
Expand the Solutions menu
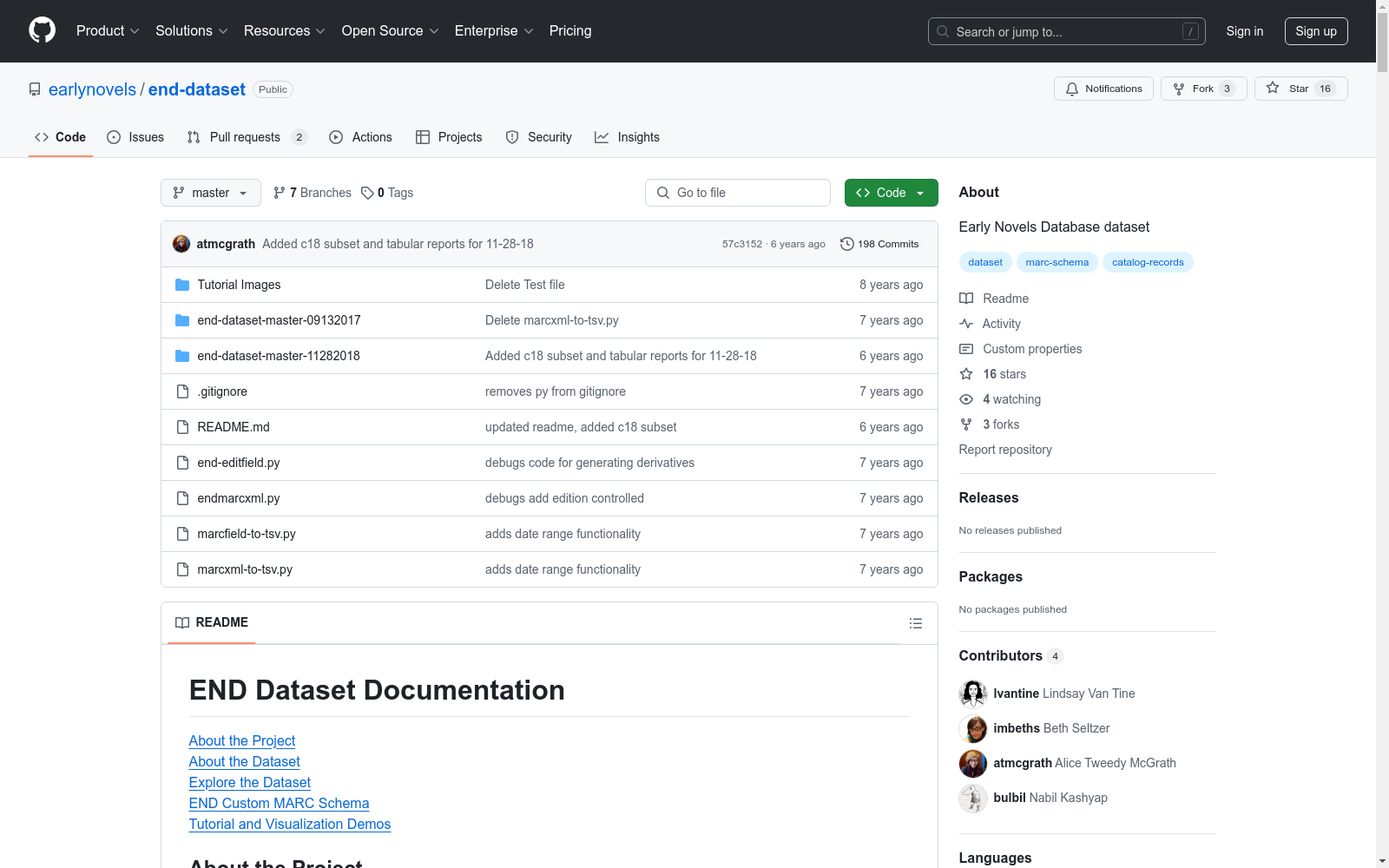pos(191,30)
